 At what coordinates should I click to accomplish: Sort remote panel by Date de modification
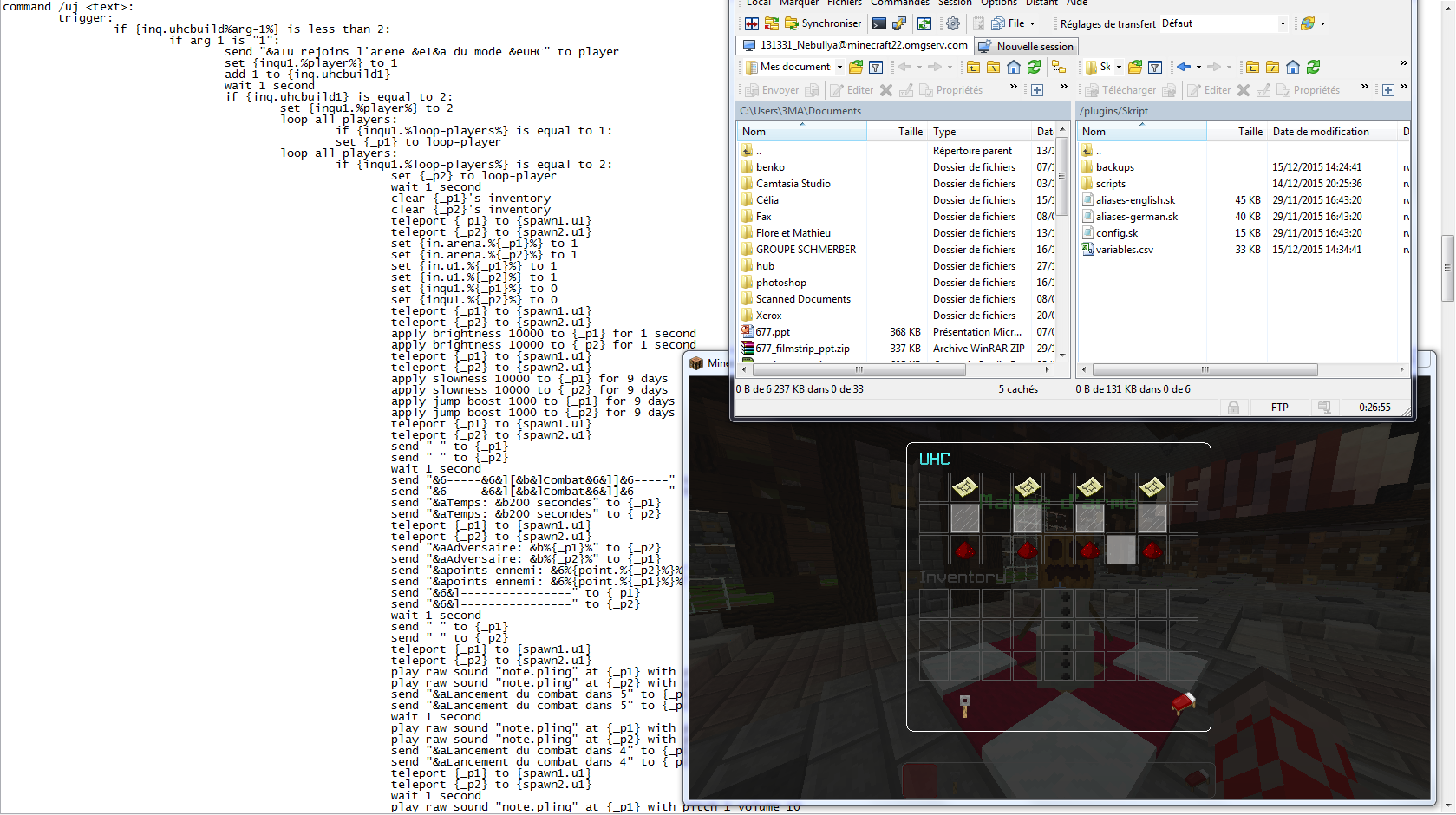[1333, 132]
